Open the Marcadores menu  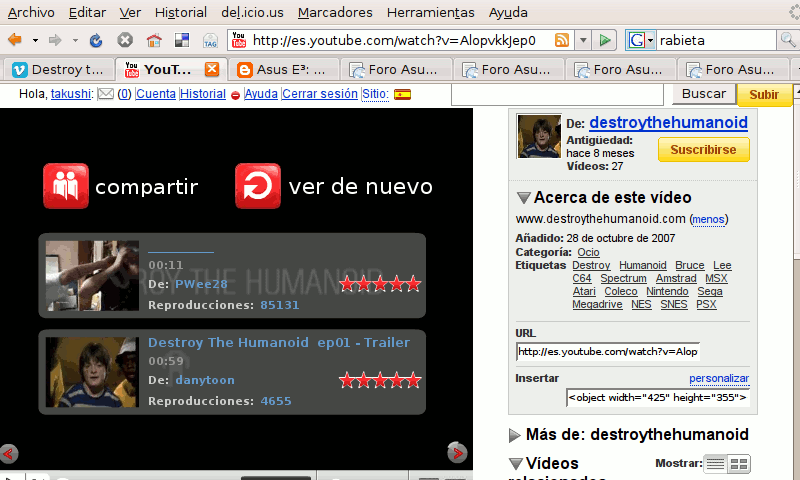(335, 12)
